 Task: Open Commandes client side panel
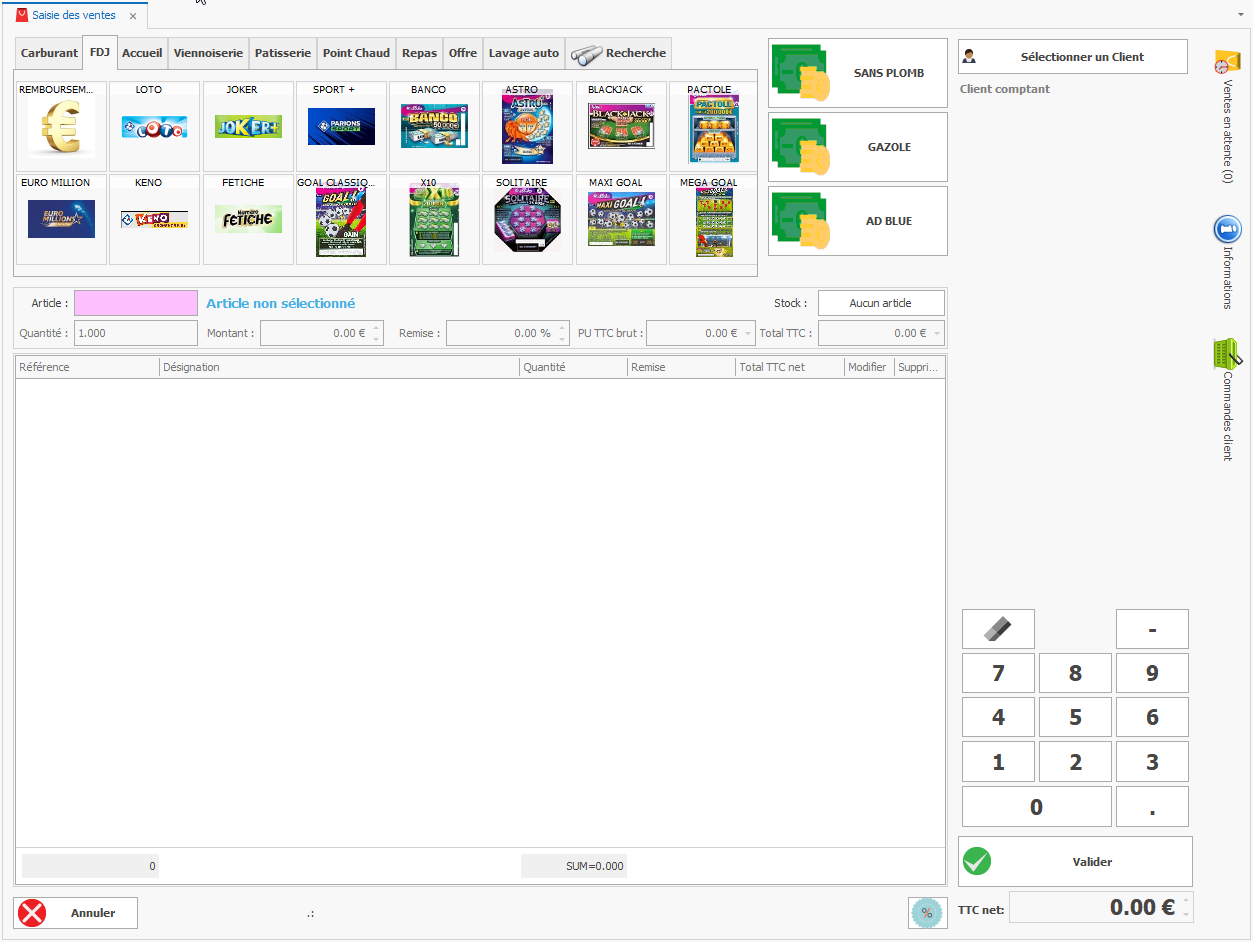click(1227, 400)
